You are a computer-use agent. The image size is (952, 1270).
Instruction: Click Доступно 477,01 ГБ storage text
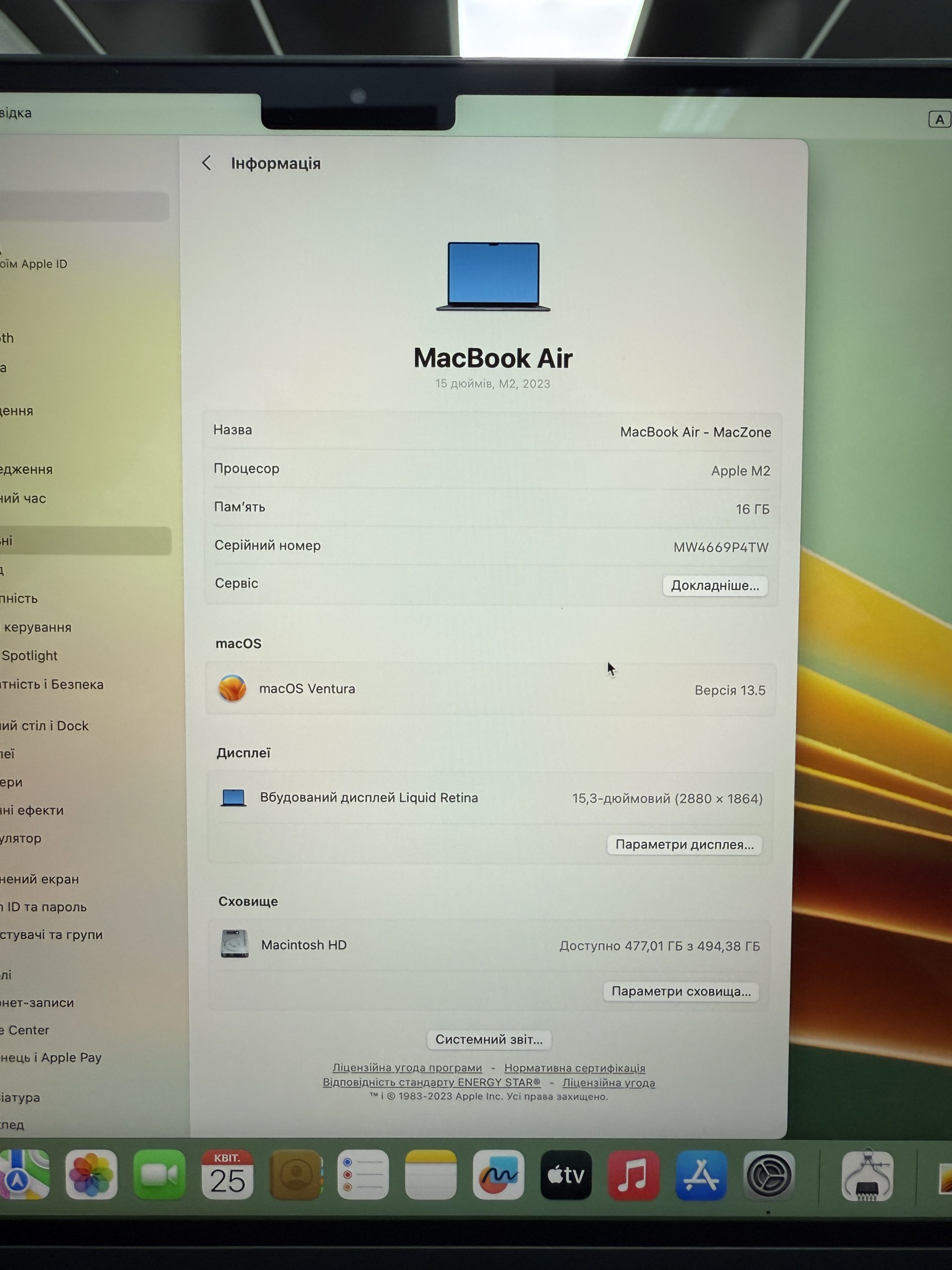[660, 946]
